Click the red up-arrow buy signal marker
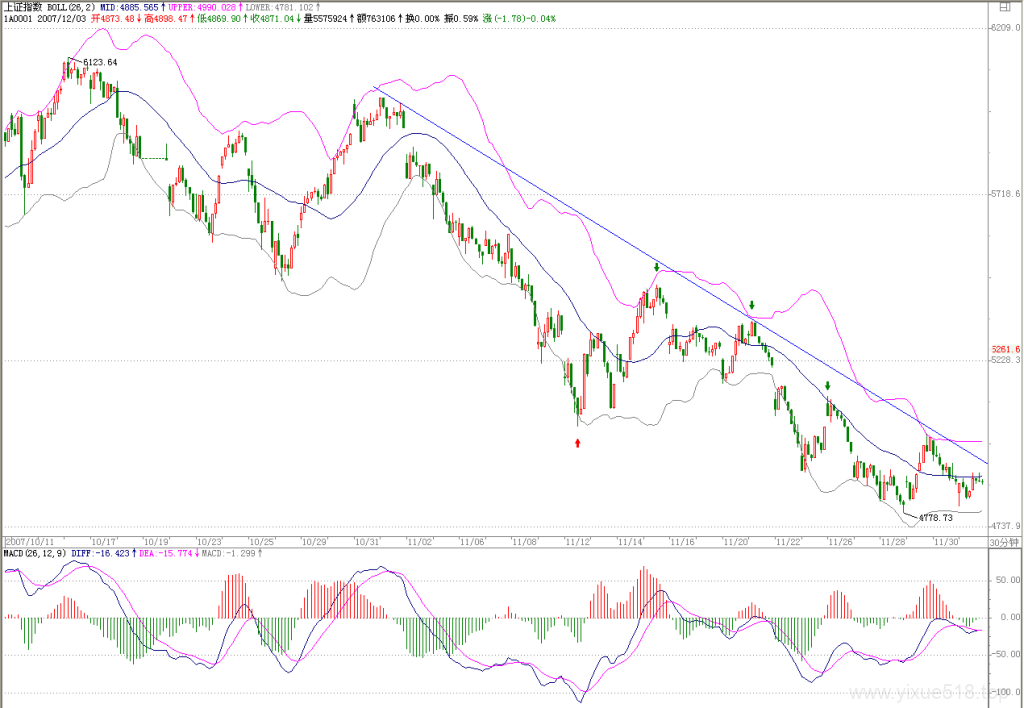Viewport: 1024px width, 708px height. pyautogui.click(x=577, y=443)
